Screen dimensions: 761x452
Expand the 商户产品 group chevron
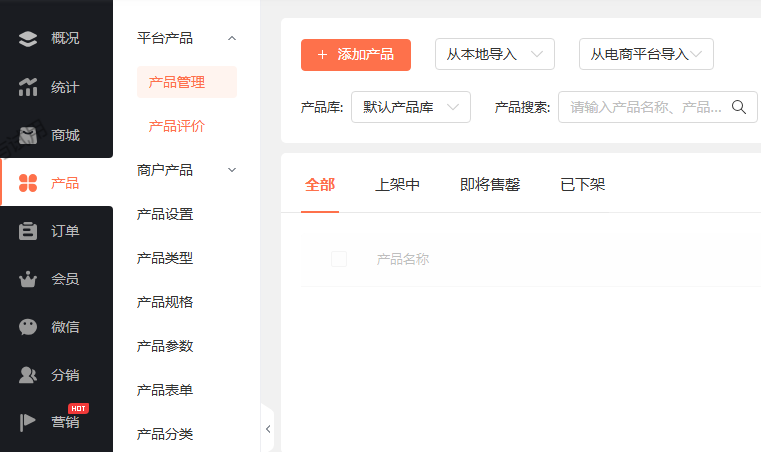232,170
